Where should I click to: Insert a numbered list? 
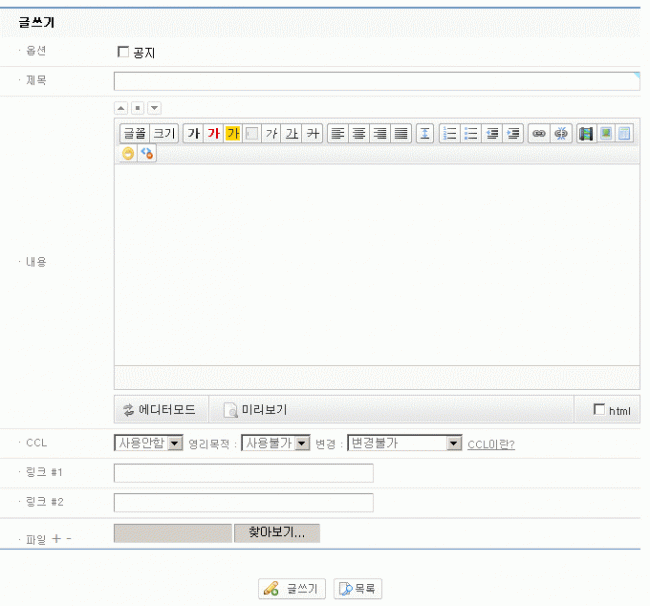point(450,133)
